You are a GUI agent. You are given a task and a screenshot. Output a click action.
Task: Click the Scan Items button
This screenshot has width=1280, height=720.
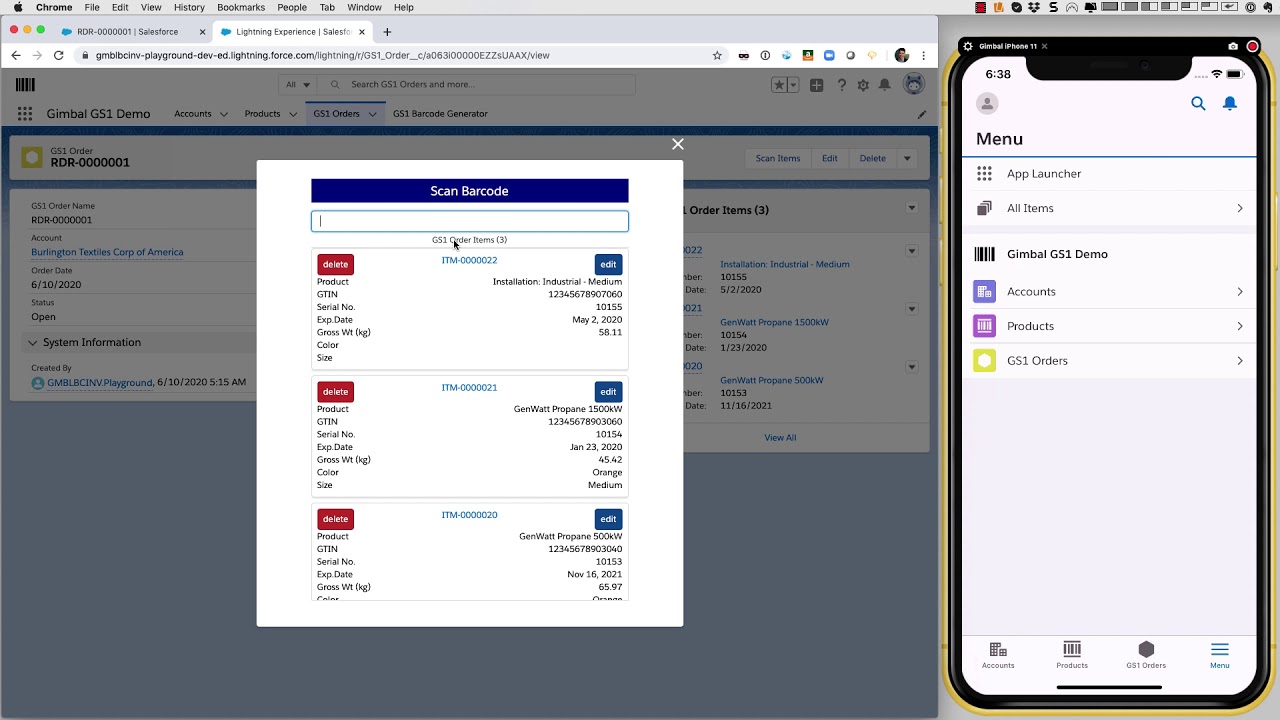778,158
